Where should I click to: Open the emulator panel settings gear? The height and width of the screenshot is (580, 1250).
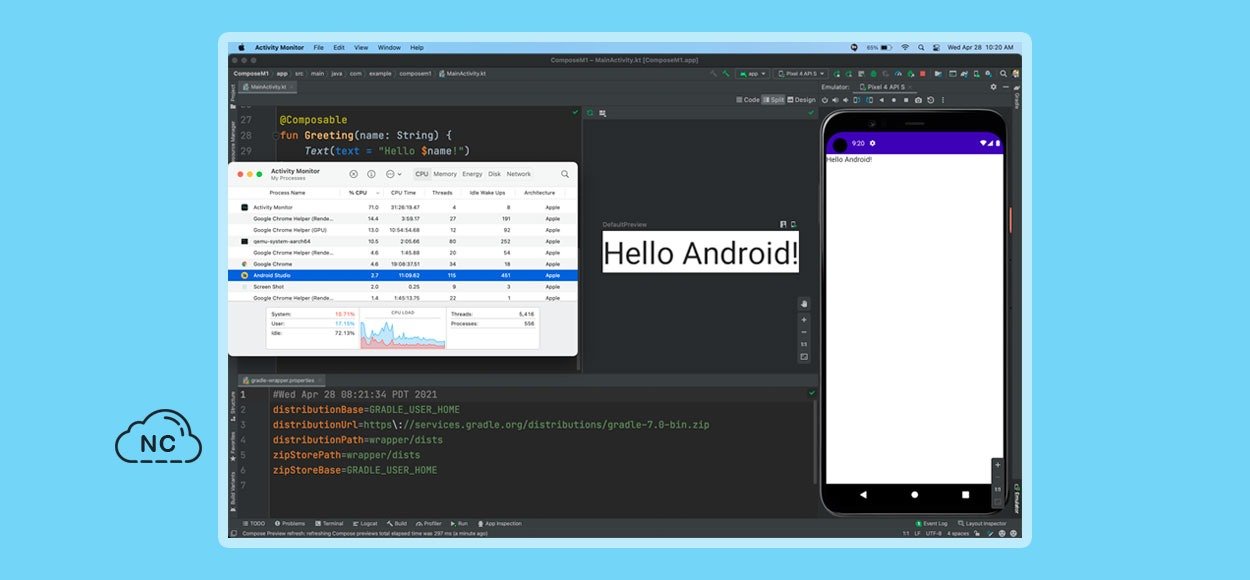pos(993,87)
